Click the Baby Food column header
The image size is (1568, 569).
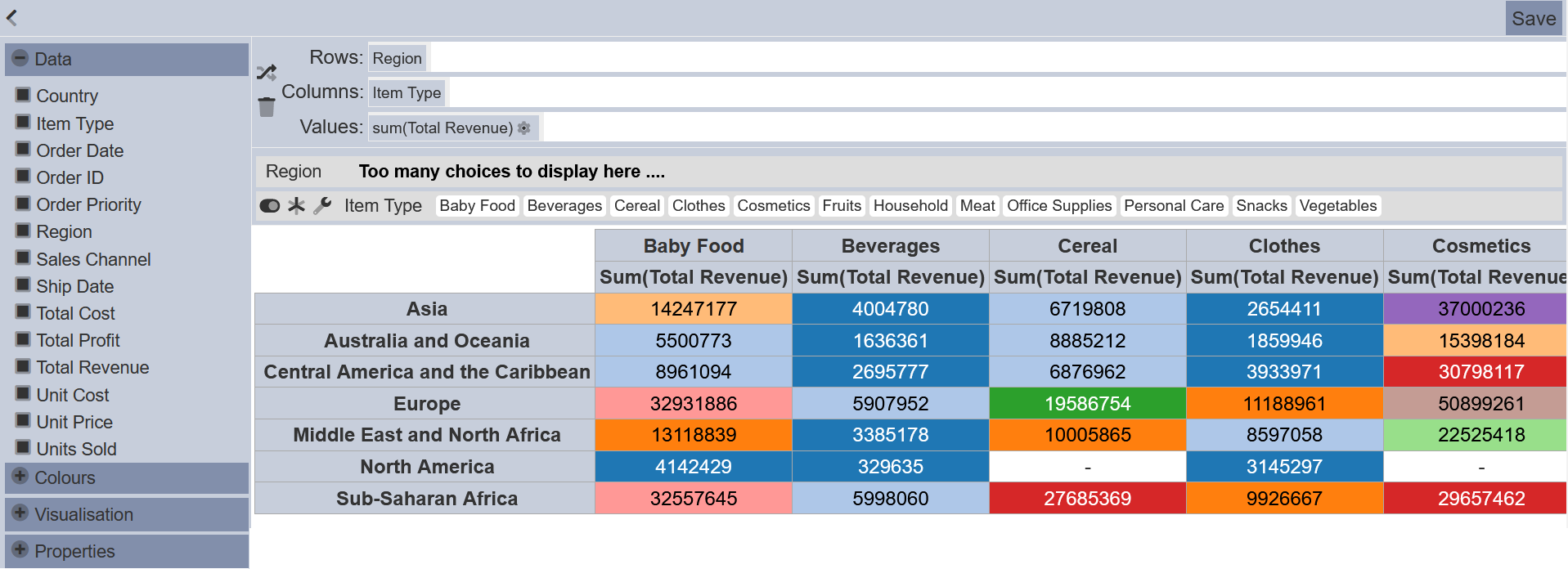694,245
